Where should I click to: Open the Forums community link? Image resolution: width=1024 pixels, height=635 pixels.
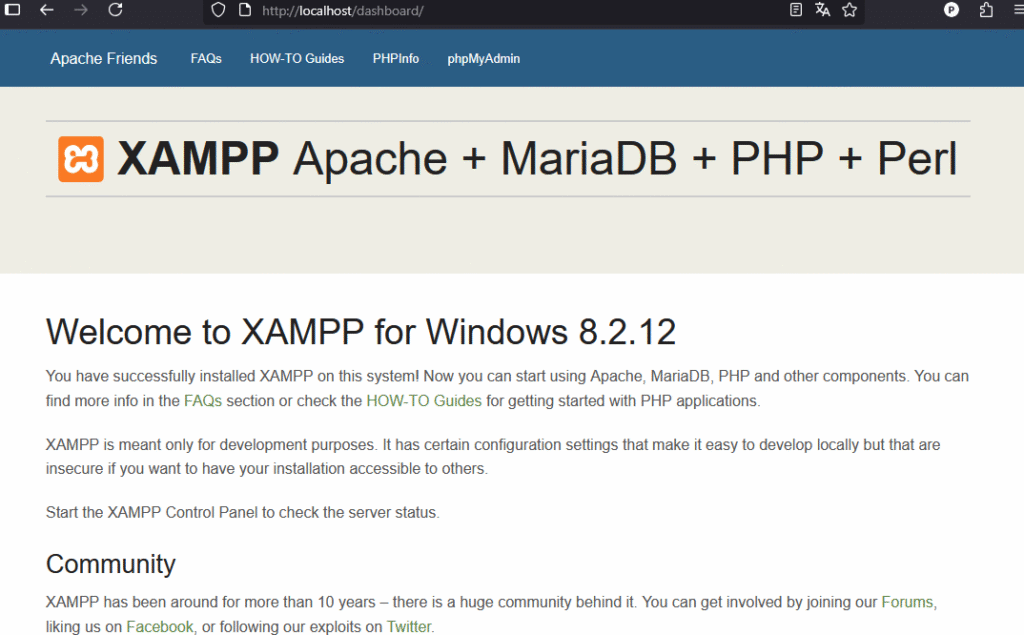click(907, 602)
